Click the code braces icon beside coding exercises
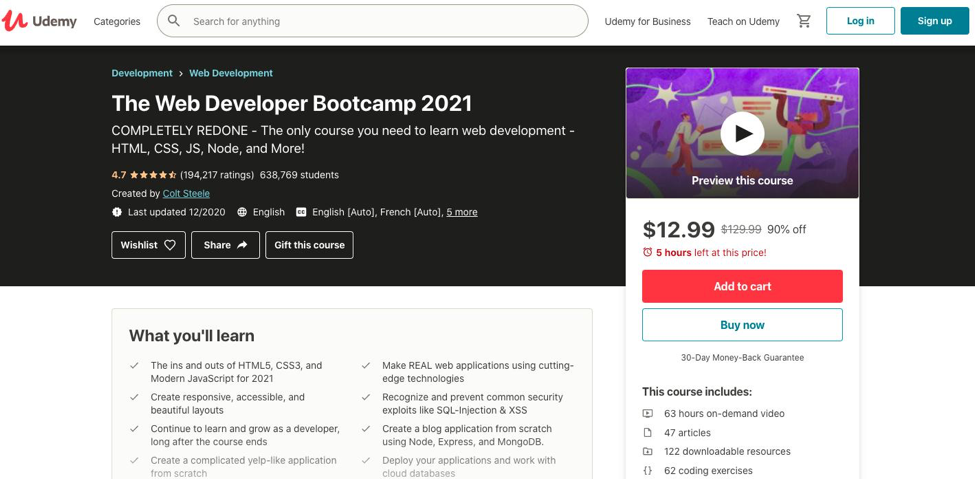 (x=648, y=470)
